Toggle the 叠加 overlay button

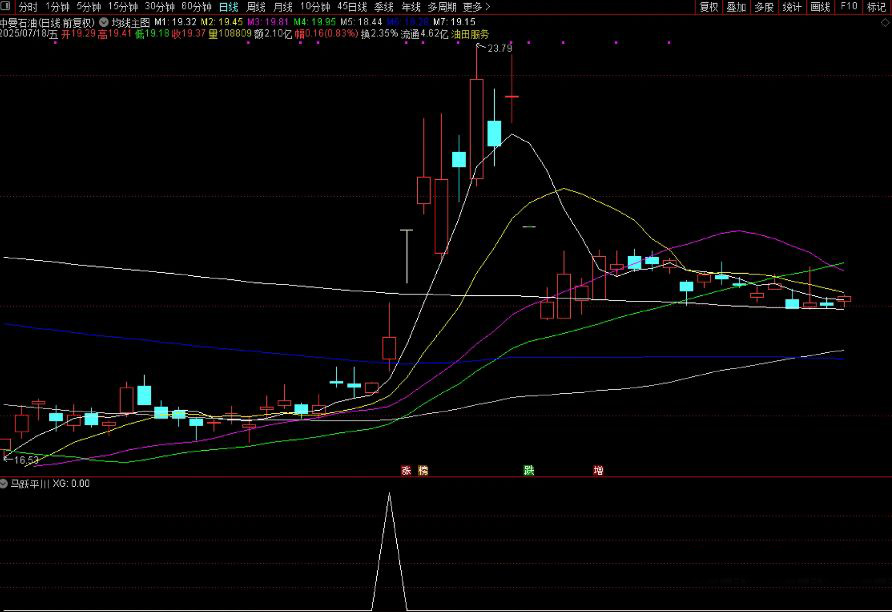737,6
